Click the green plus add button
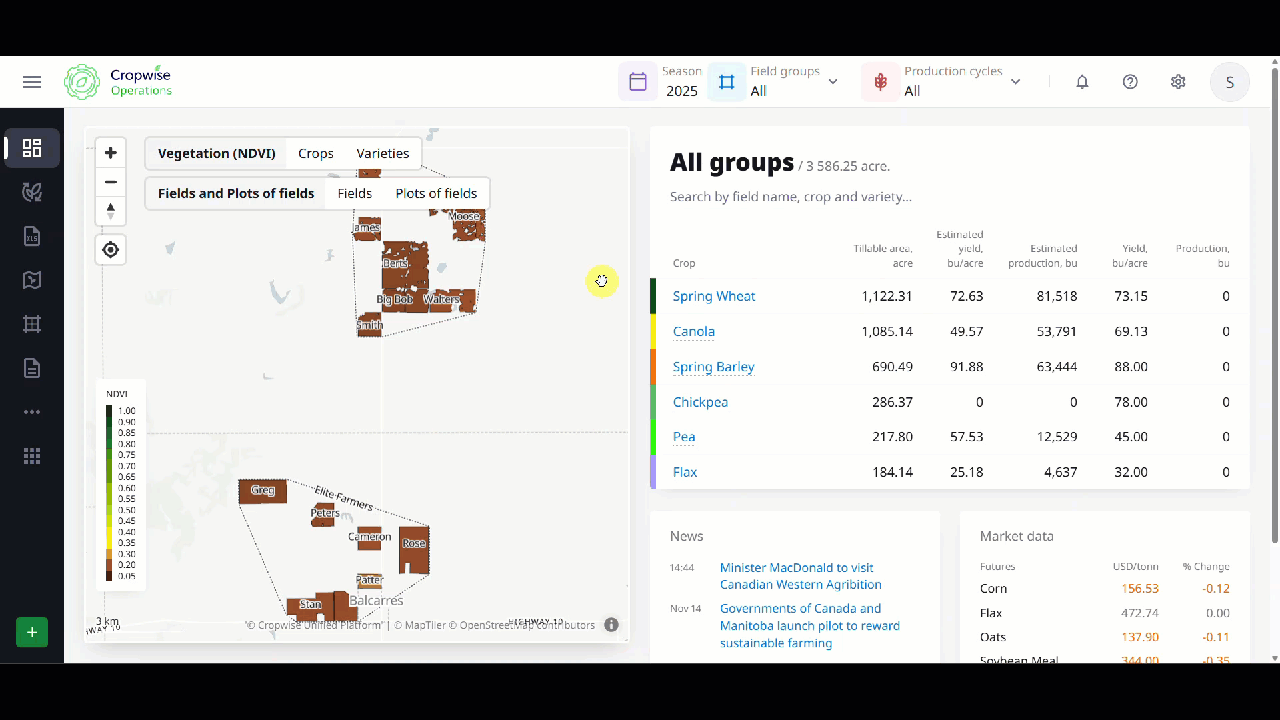This screenshot has height=720, width=1280. [x=32, y=632]
